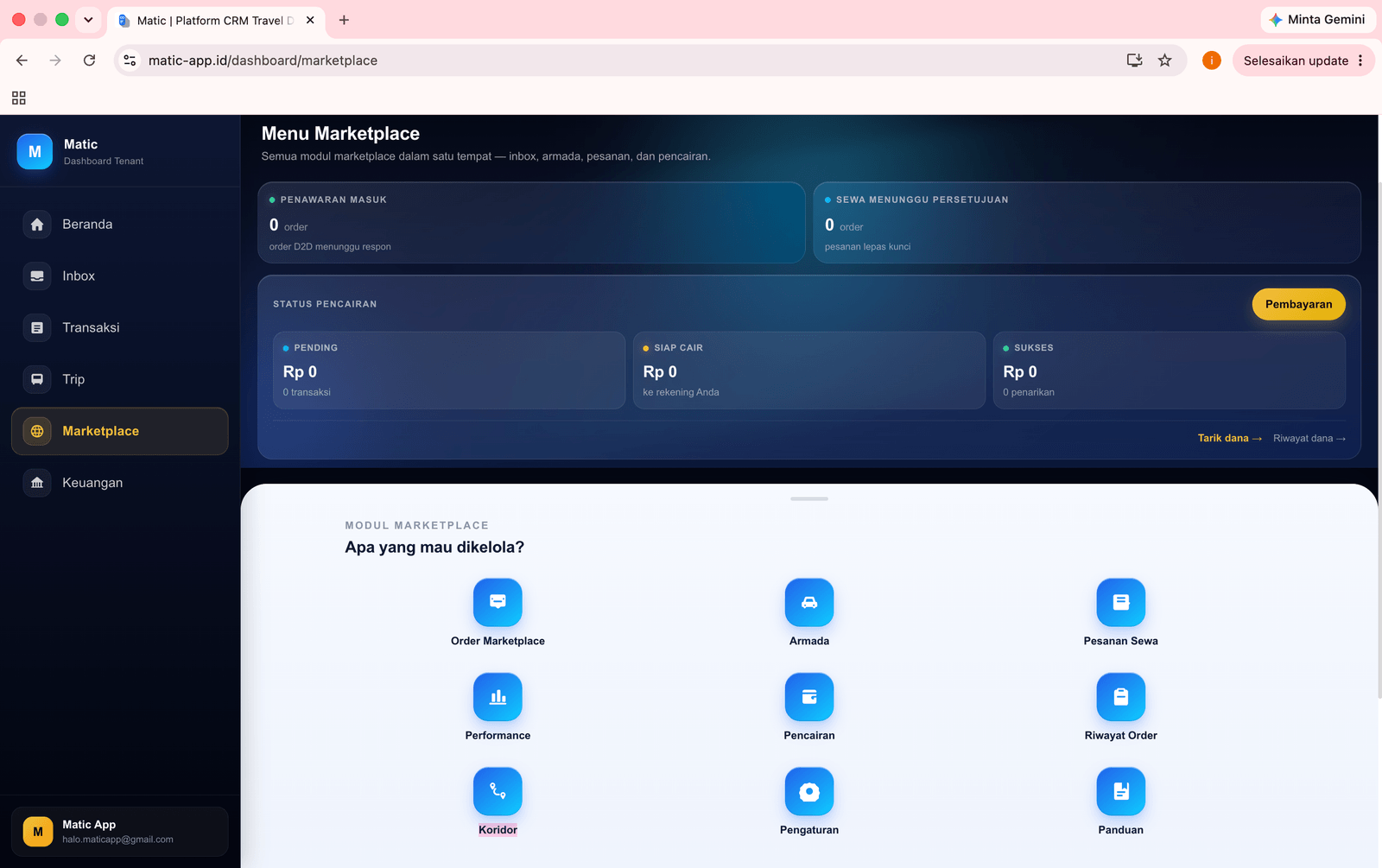This screenshot has width=1382, height=868.
Task: Click the drag handle atop module sheet
Action: [809, 498]
